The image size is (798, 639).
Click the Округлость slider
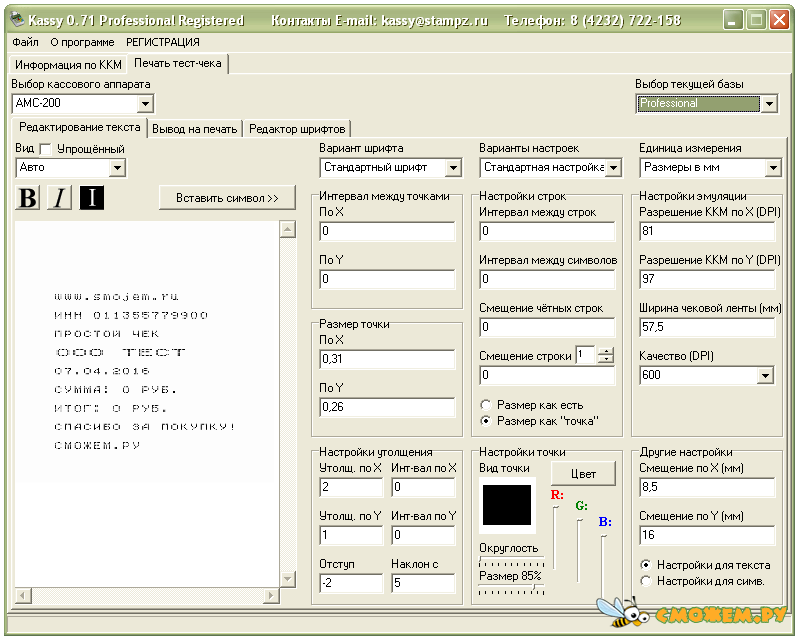[x=511, y=562]
